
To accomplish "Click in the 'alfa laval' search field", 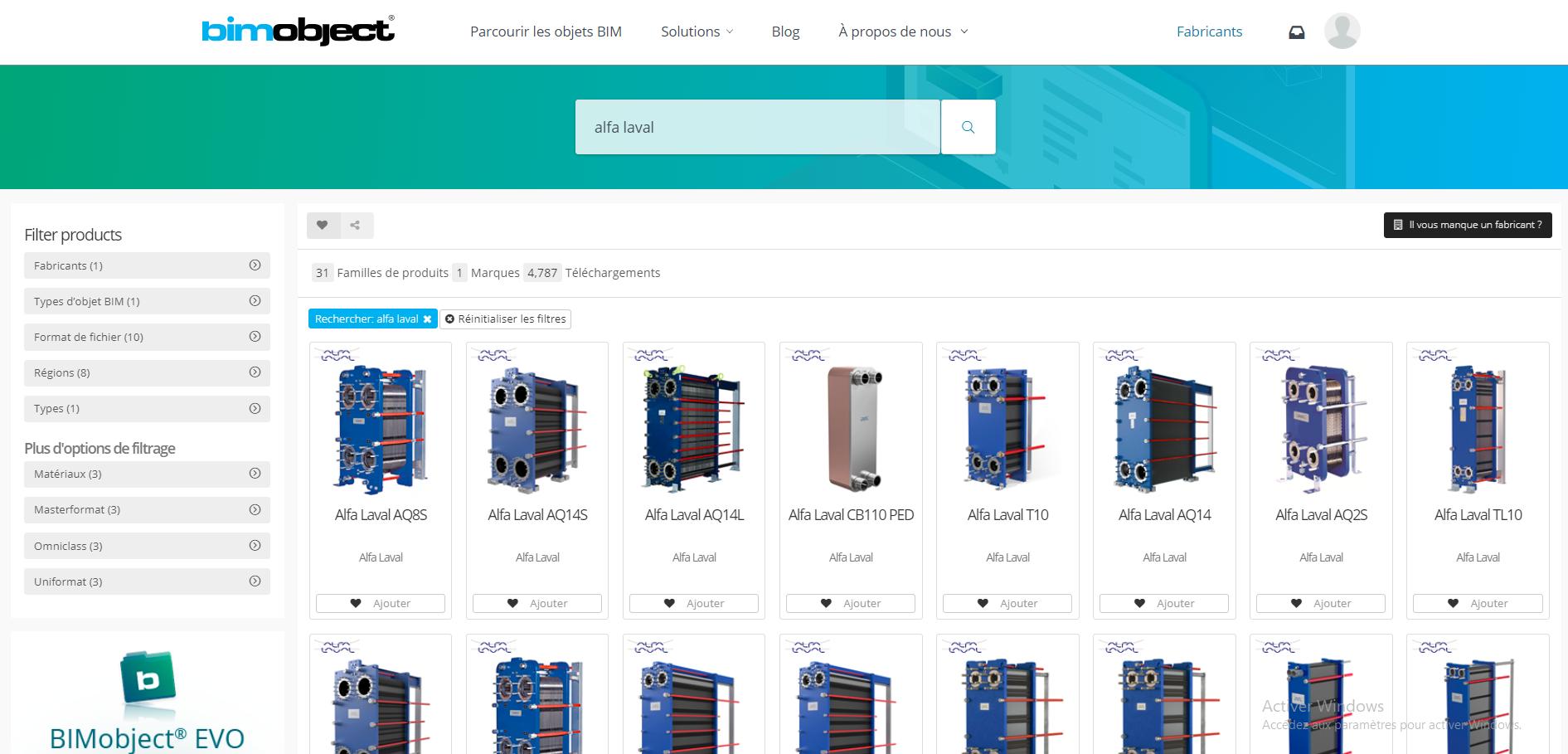I will coord(758,127).
